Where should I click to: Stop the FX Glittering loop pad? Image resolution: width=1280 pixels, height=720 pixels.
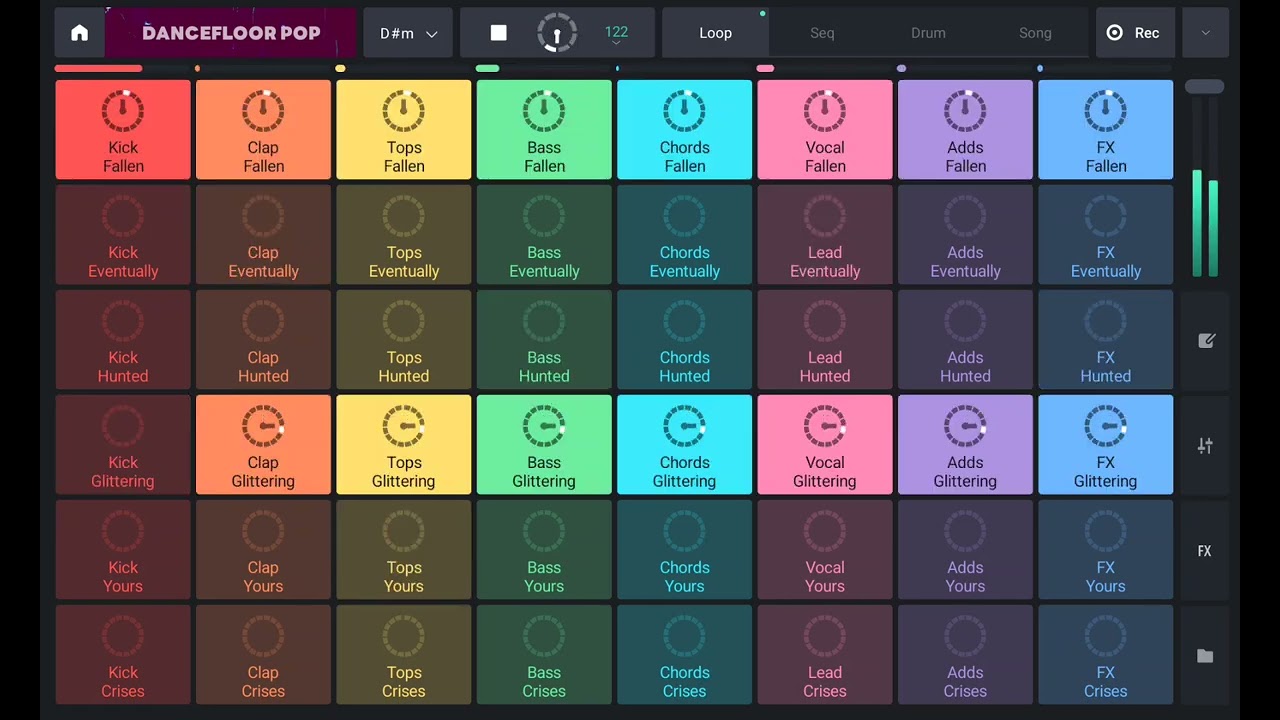(x=1106, y=445)
